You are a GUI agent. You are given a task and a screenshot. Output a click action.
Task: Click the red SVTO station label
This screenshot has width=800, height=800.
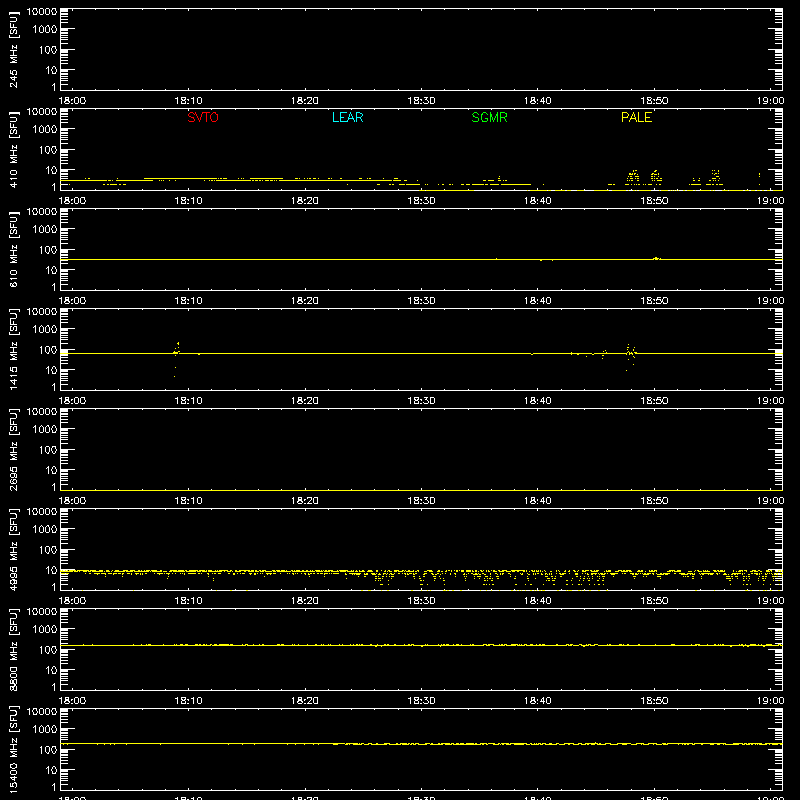click(x=203, y=117)
